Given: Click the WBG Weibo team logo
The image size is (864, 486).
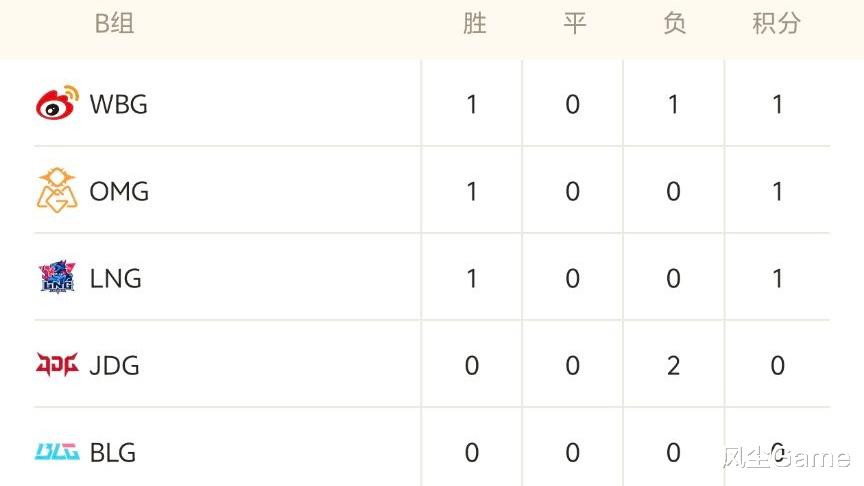Looking at the screenshot, I should 57,104.
